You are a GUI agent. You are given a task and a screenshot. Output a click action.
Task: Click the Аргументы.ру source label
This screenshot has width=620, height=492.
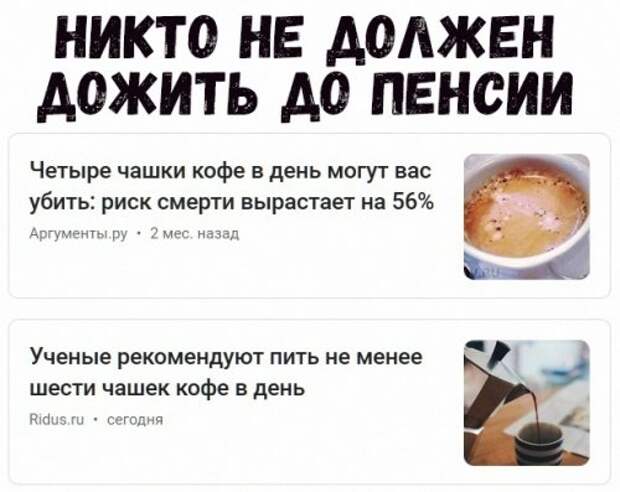[79, 235]
